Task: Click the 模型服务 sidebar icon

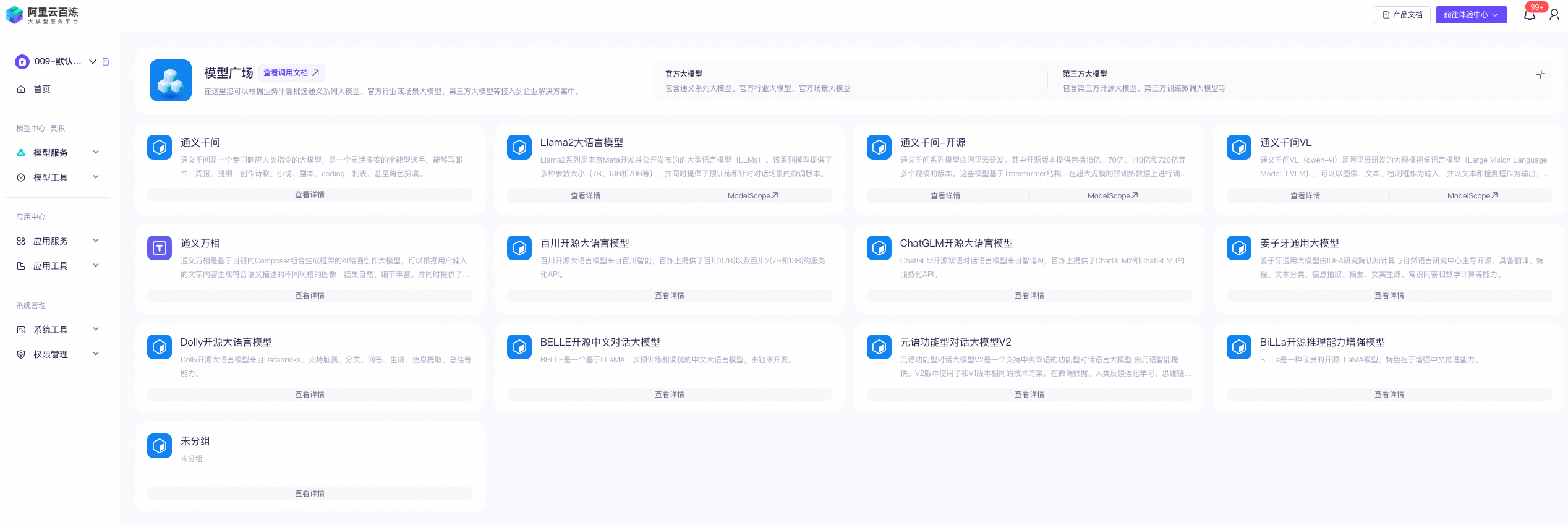Action: pyautogui.click(x=21, y=153)
